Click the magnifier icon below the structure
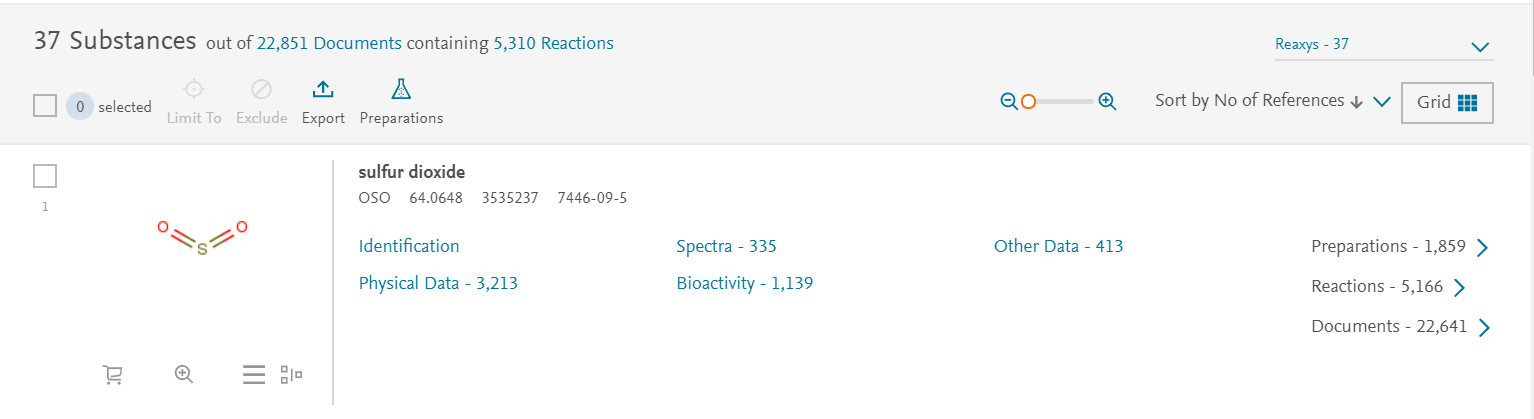 183,374
